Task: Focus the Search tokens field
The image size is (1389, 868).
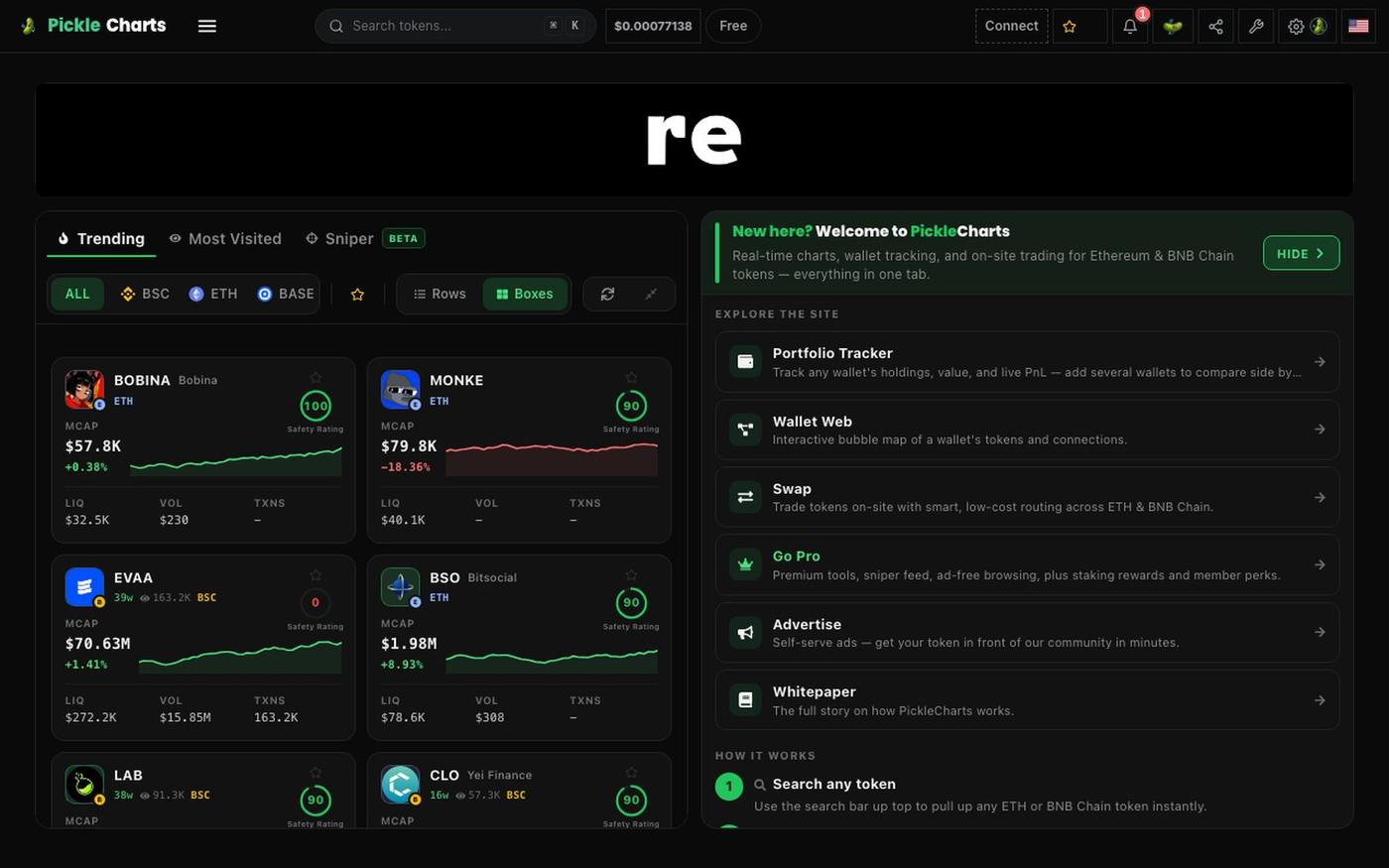Action: tap(455, 26)
